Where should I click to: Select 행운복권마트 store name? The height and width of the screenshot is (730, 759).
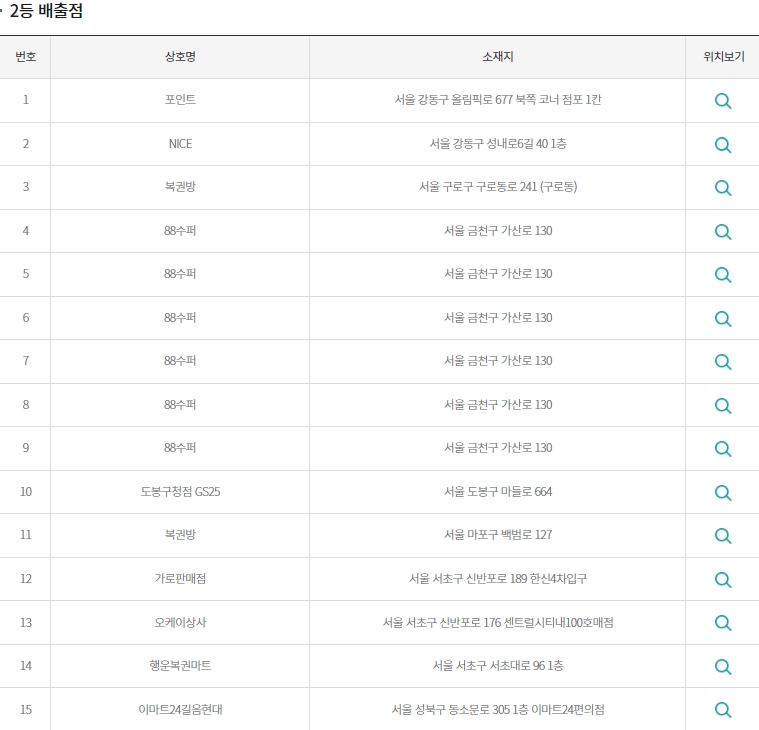pos(180,666)
